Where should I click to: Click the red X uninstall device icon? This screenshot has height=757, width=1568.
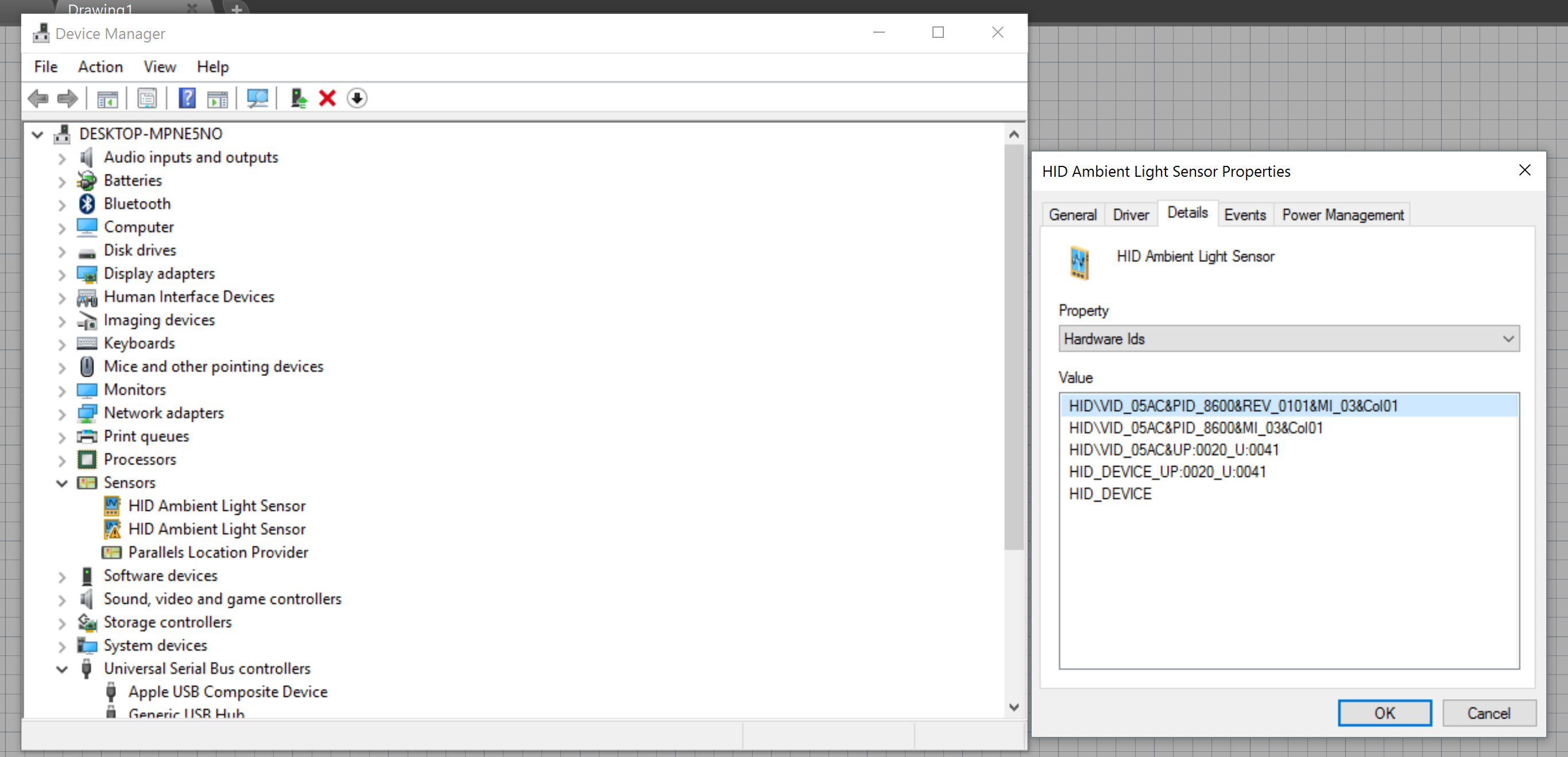327,98
